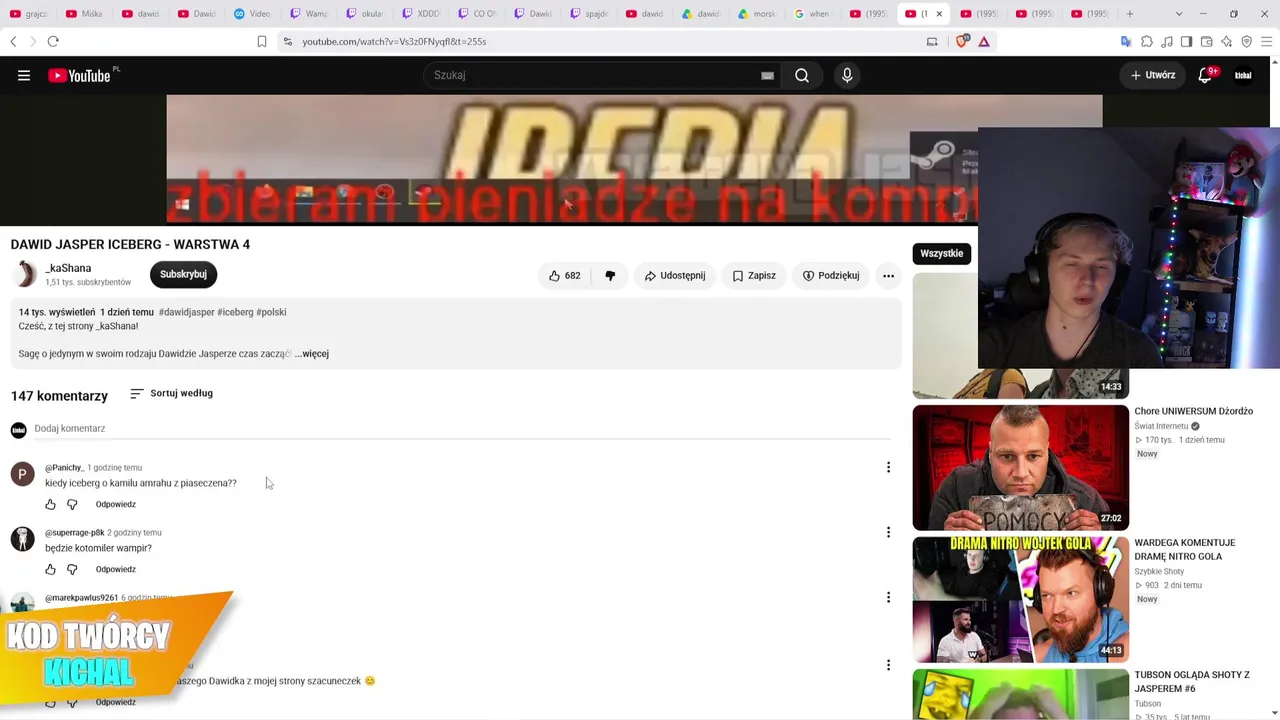Screen dimensions: 1280x720
Task: Select the Wszystkie filter chip
Action: pyautogui.click(x=941, y=254)
